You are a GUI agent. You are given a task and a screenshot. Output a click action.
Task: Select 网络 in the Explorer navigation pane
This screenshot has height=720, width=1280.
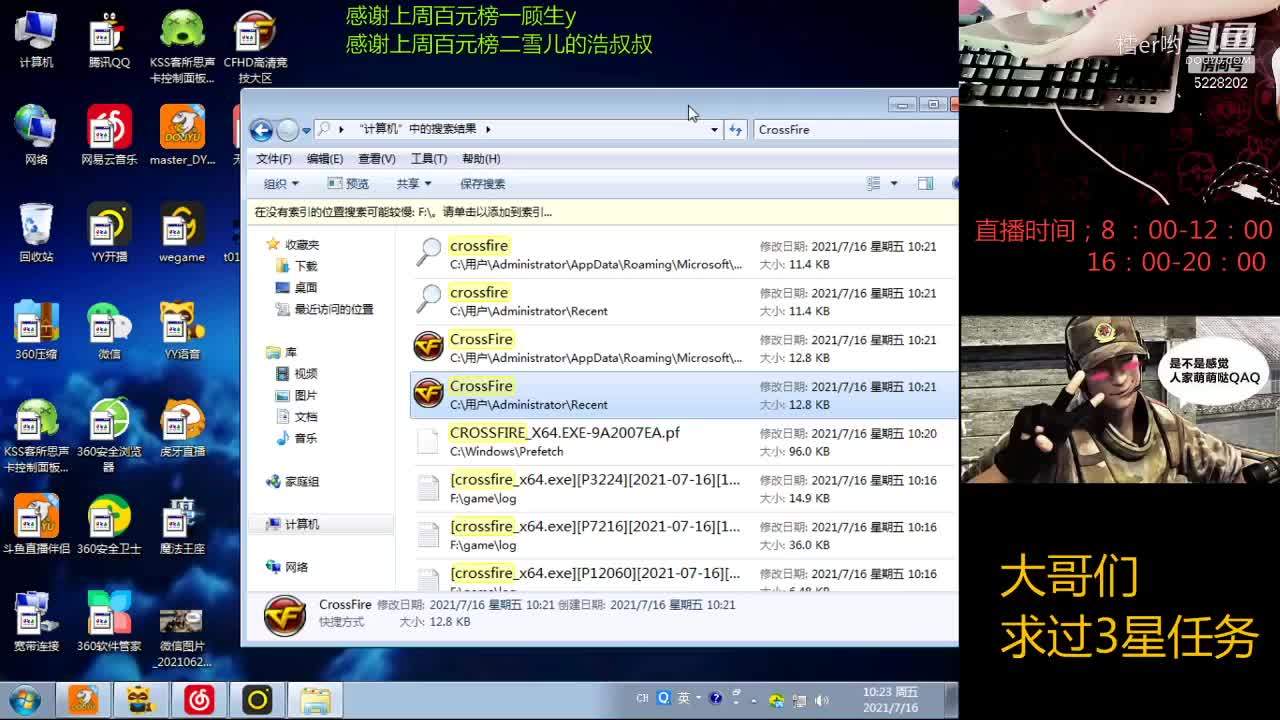(287, 567)
